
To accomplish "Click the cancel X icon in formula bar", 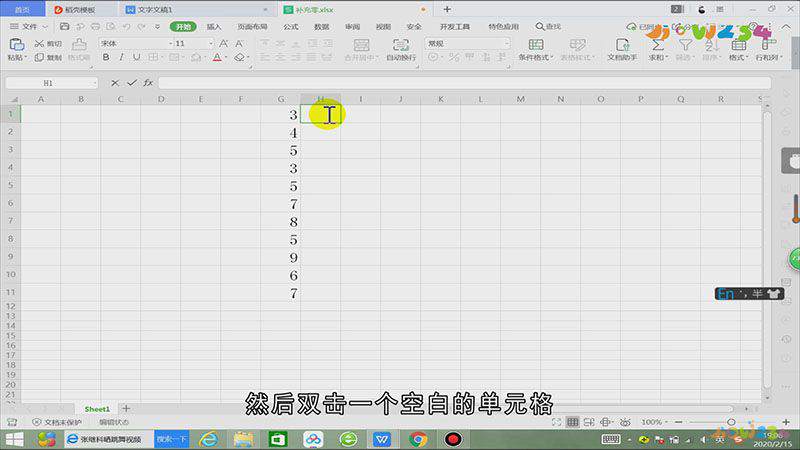I will [x=115, y=83].
